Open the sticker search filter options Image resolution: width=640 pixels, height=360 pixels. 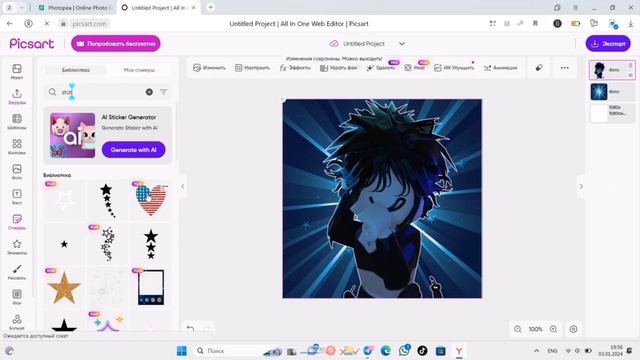click(164, 92)
